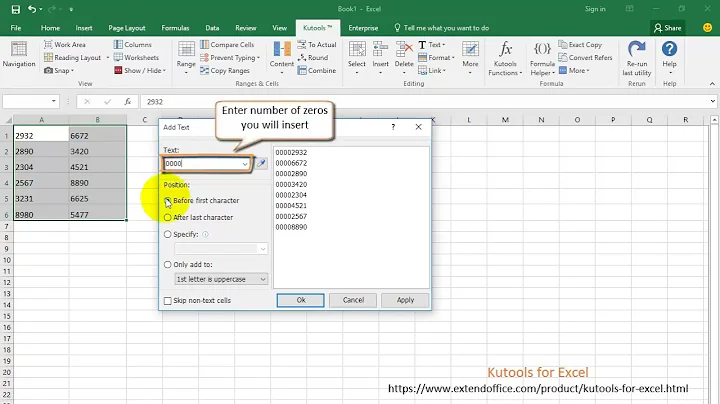Open the Round utility
Viewport: 720px width, 404px height.
tap(313, 57)
